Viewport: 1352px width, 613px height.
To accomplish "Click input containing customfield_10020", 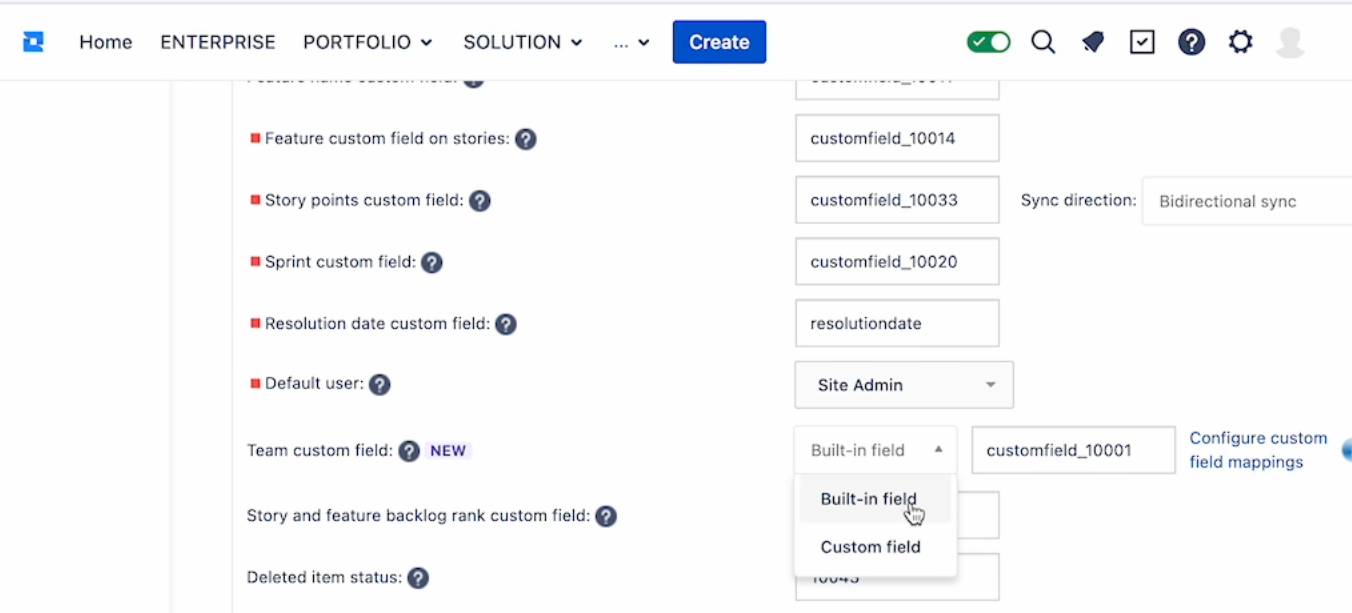I will tap(897, 262).
